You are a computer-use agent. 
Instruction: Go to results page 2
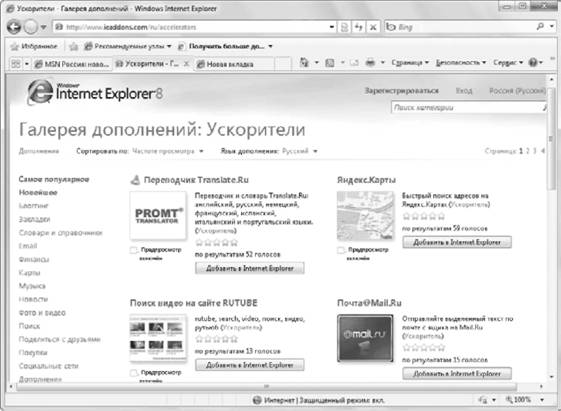[528, 151]
